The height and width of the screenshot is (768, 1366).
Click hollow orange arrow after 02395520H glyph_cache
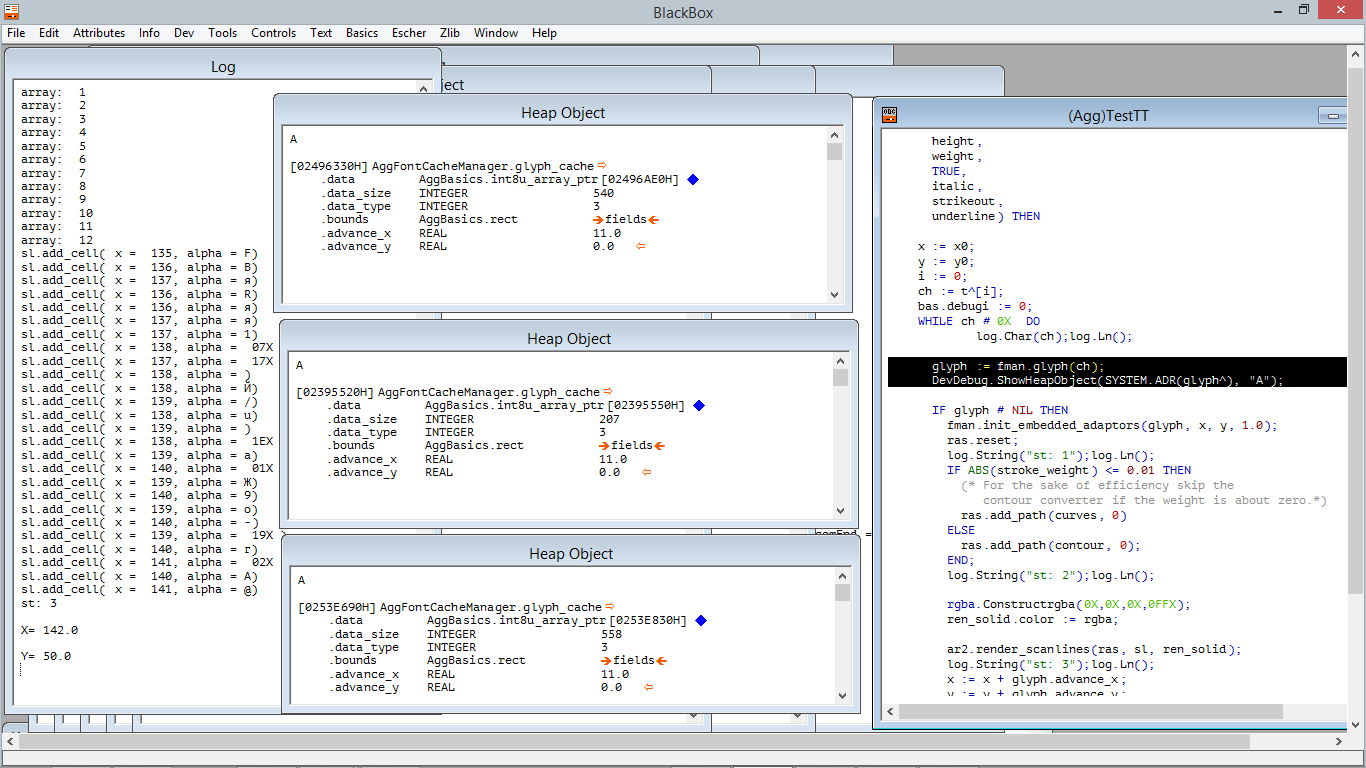(x=608, y=392)
